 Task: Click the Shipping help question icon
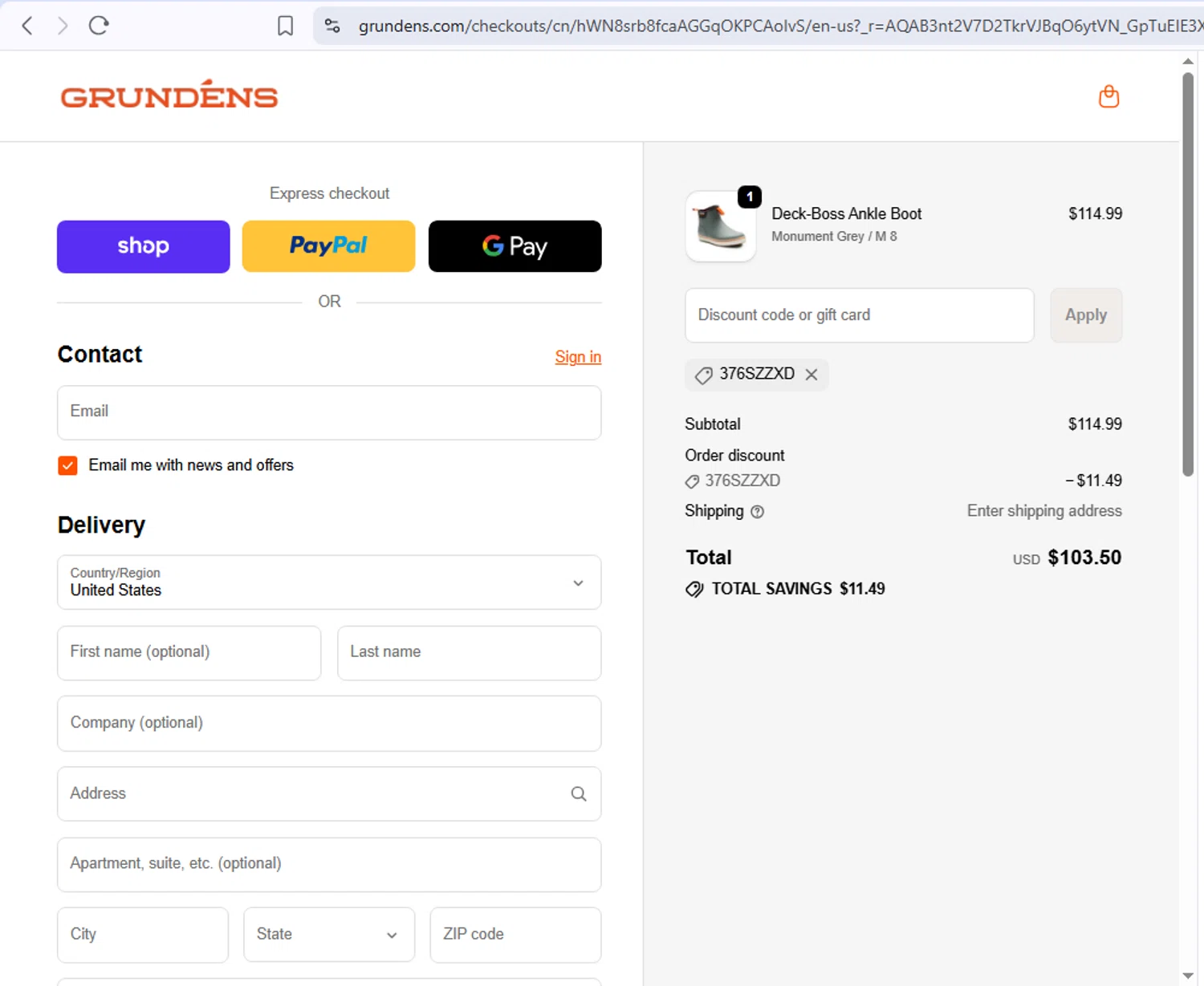click(x=757, y=512)
